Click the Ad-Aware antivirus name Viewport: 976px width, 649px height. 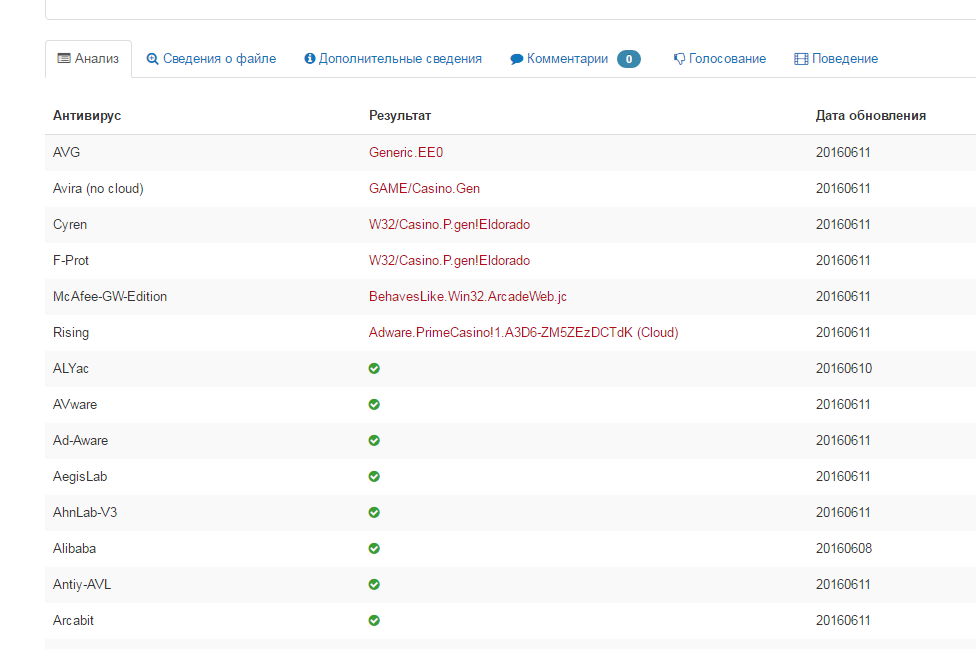[x=80, y=441]
